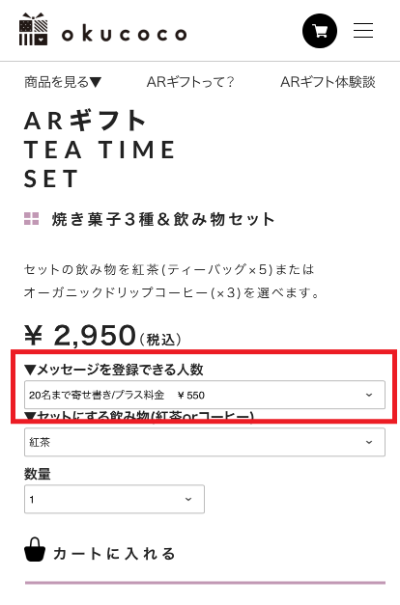Open the 数量 quantity dropdown showing 1
Viewport: 400px width, 605px height.
114,499
